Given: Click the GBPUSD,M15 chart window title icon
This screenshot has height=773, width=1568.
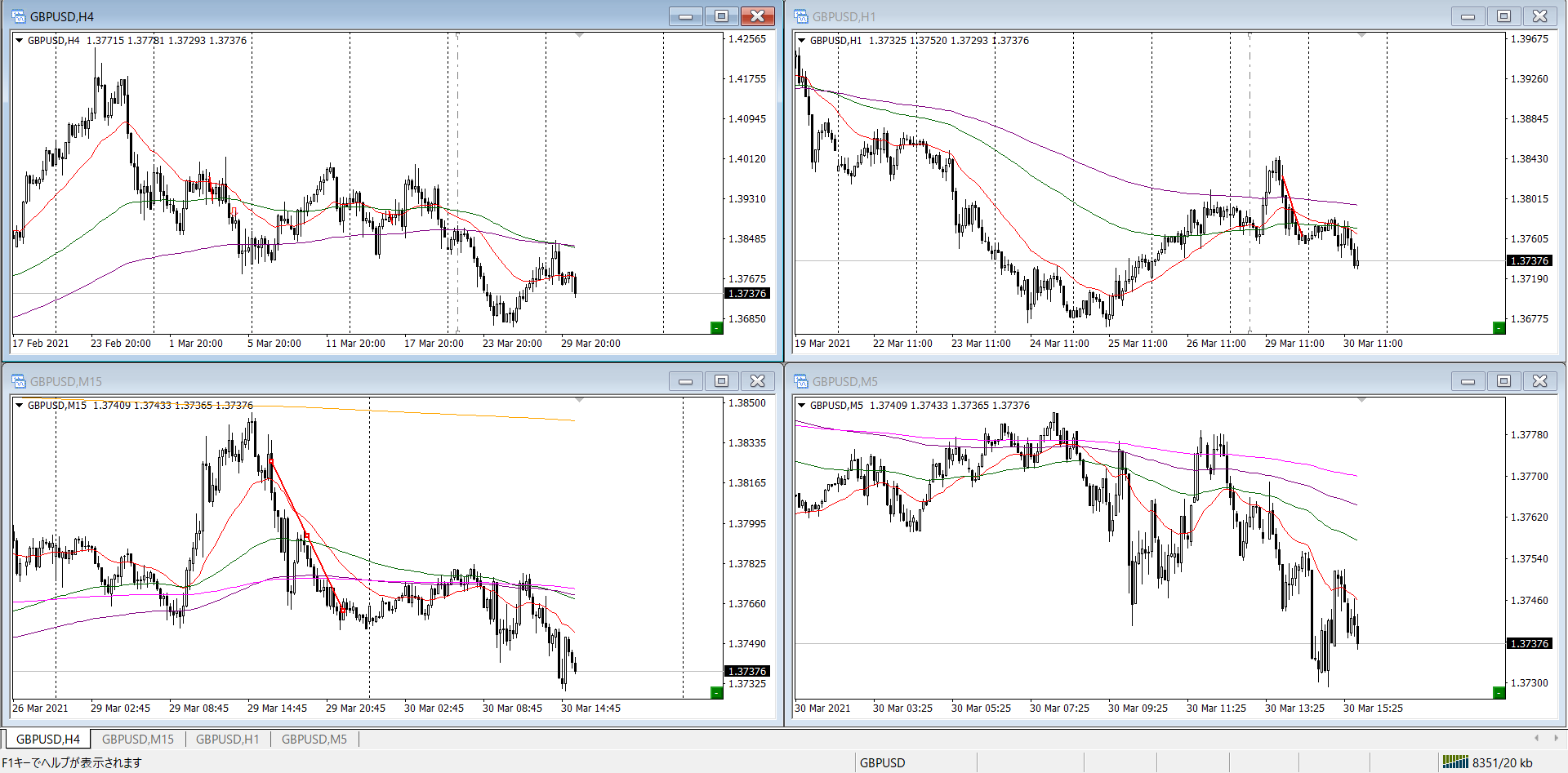Looking at the screenshot, I should (18, 381).
